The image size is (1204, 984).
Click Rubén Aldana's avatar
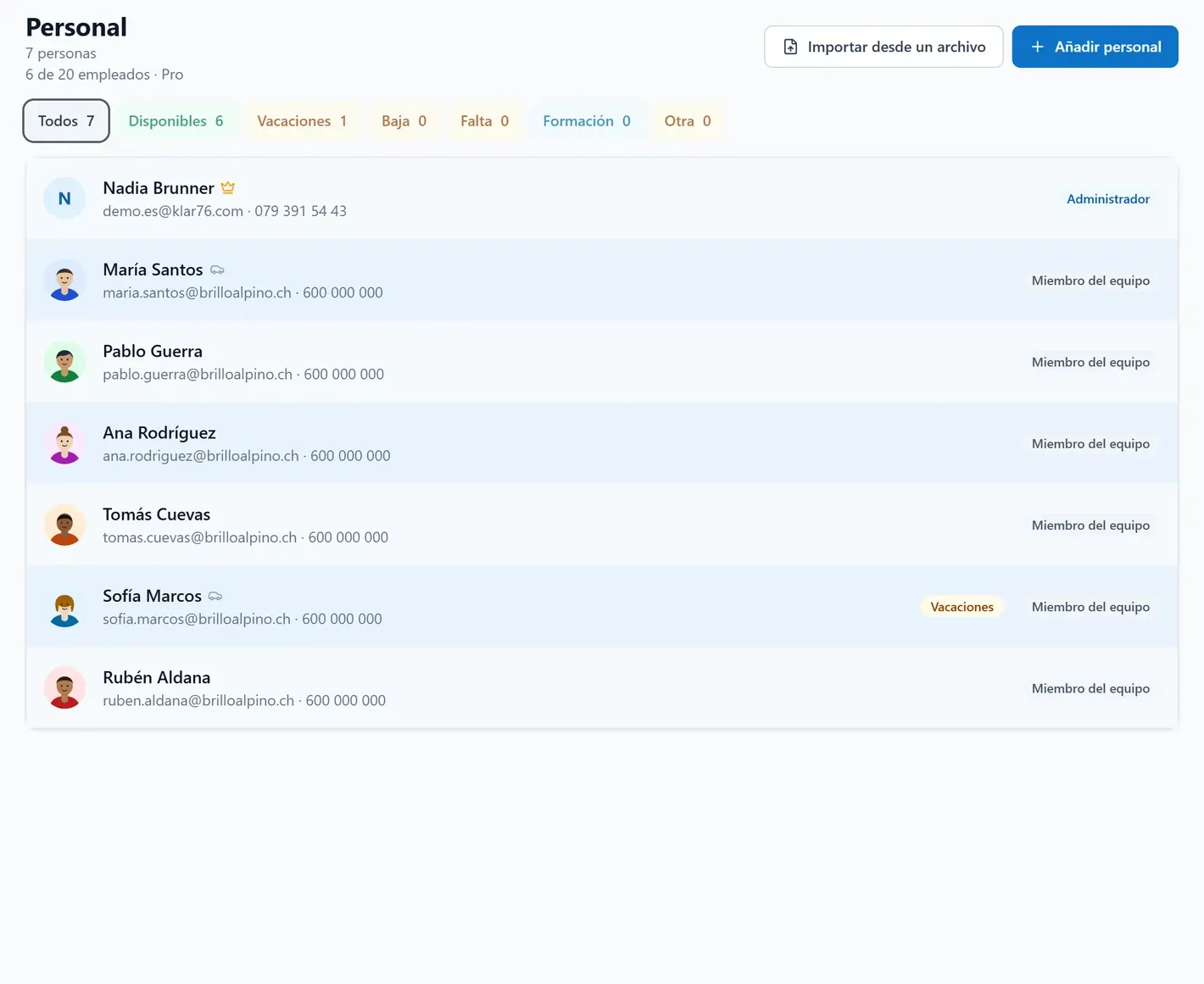[64, 688]
